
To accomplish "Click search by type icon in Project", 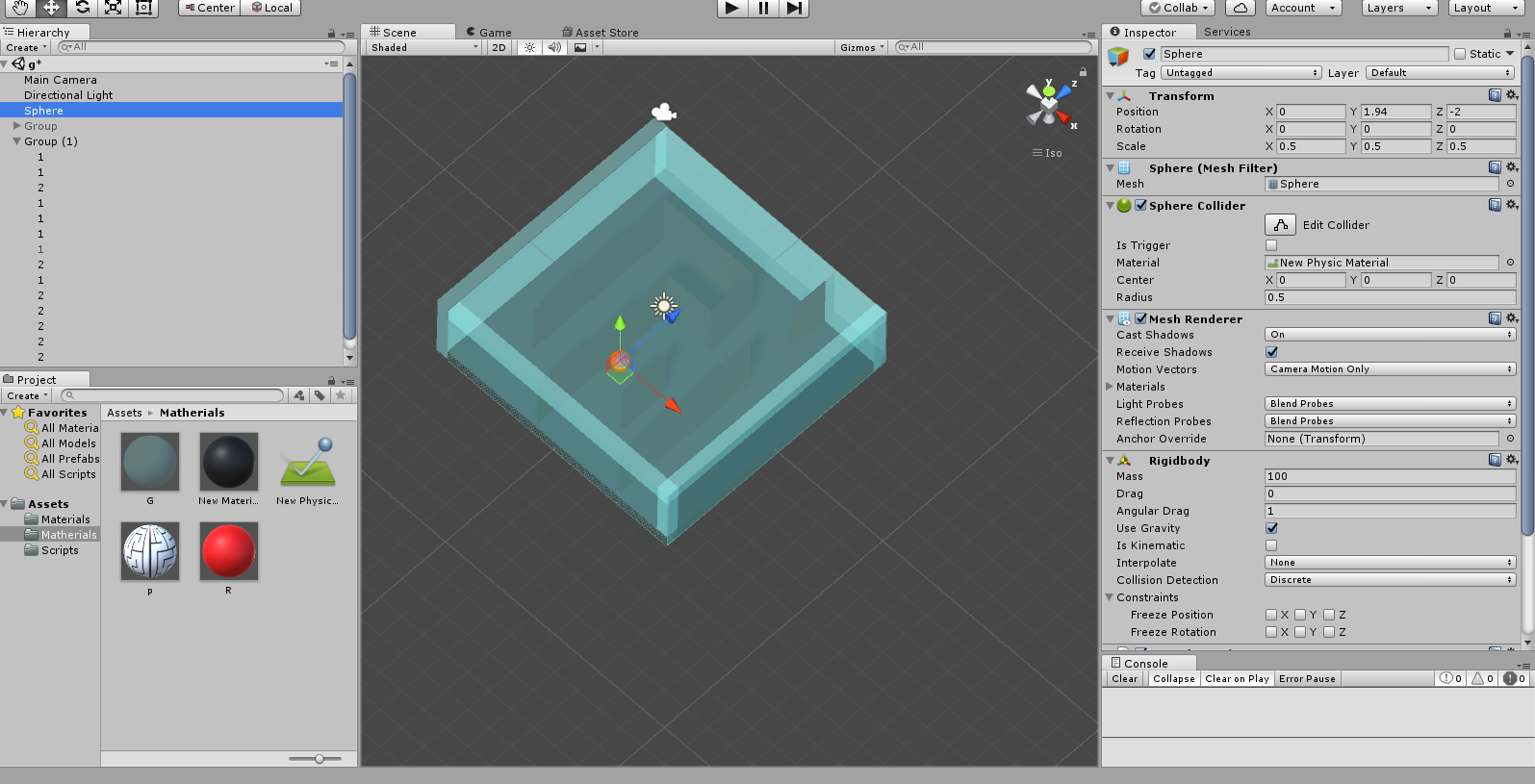I will click(x=299, y=395).
